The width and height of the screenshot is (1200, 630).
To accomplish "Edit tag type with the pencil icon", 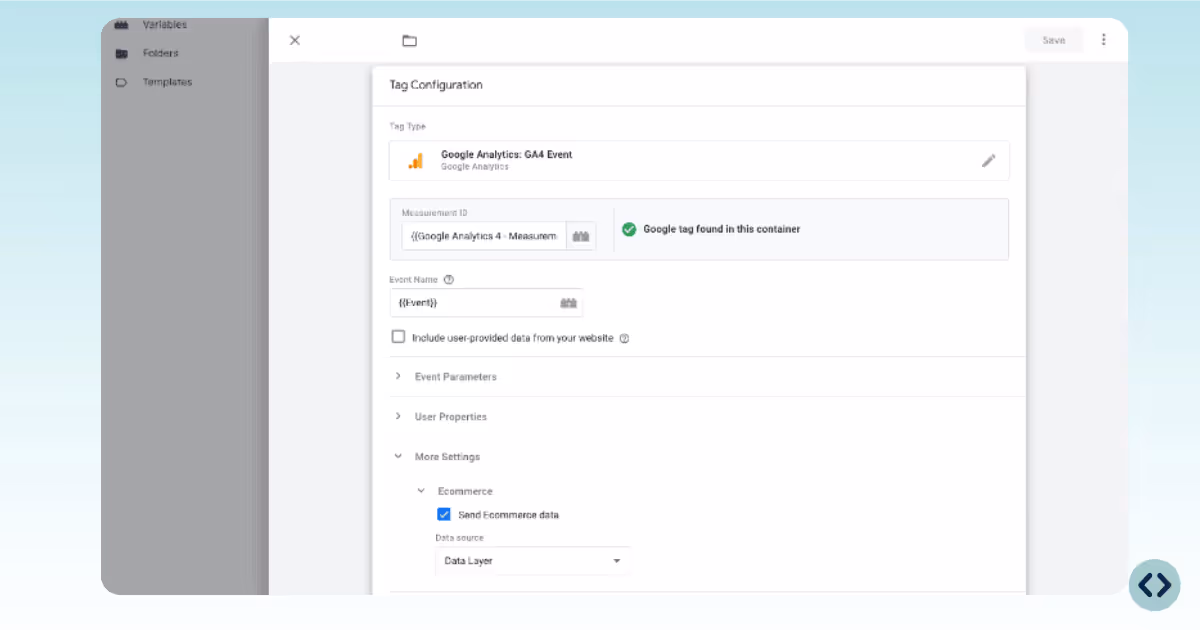I will click(989, 160).
